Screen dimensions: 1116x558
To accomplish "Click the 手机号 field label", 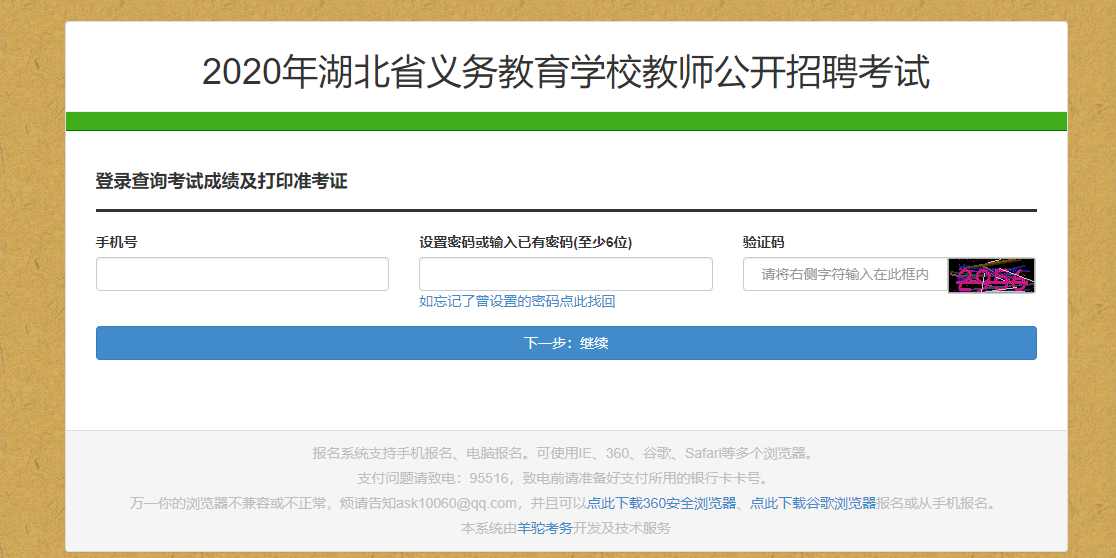I will click(x=117, y=242).
